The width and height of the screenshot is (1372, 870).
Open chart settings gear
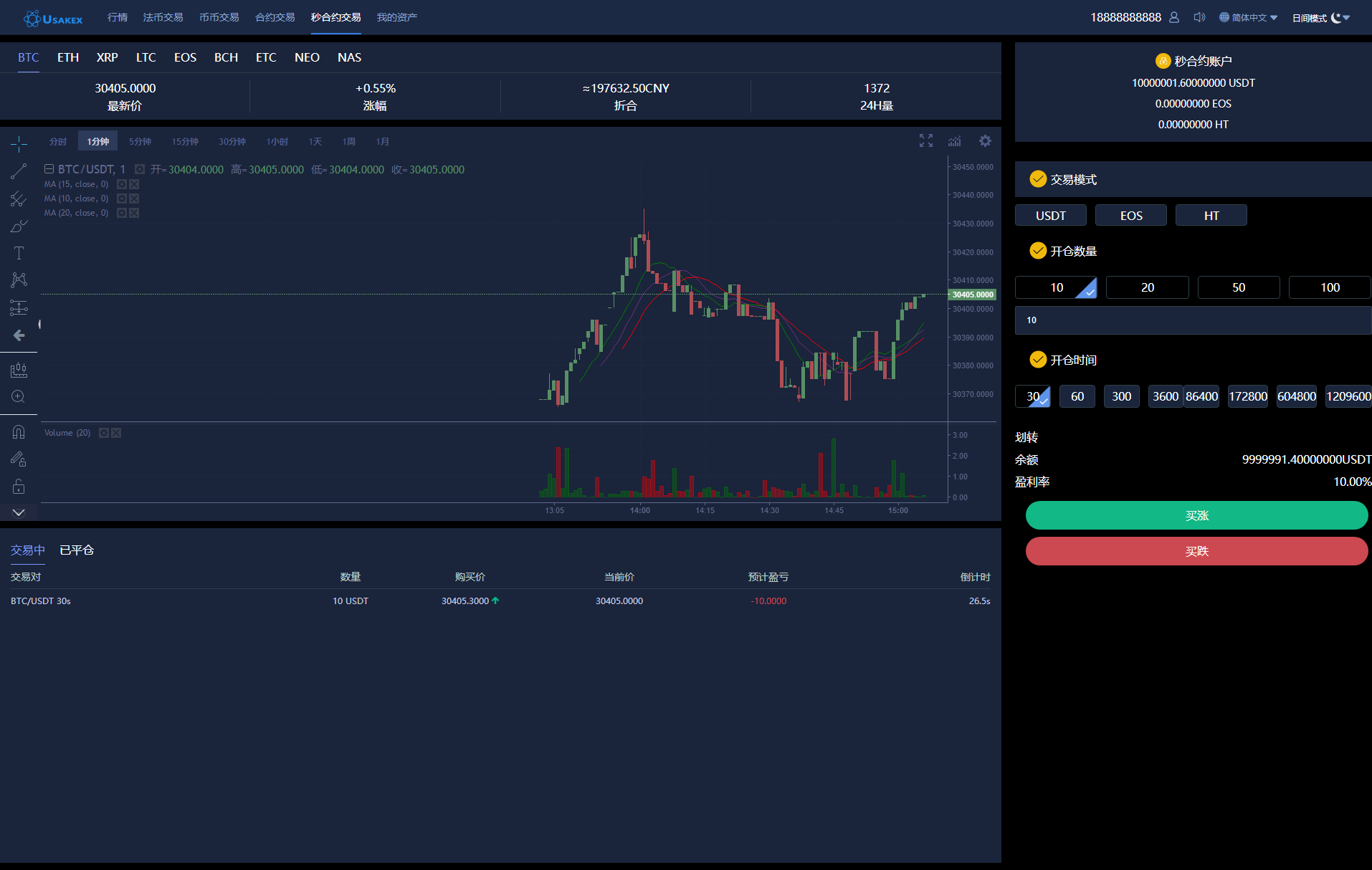[986, 140]
